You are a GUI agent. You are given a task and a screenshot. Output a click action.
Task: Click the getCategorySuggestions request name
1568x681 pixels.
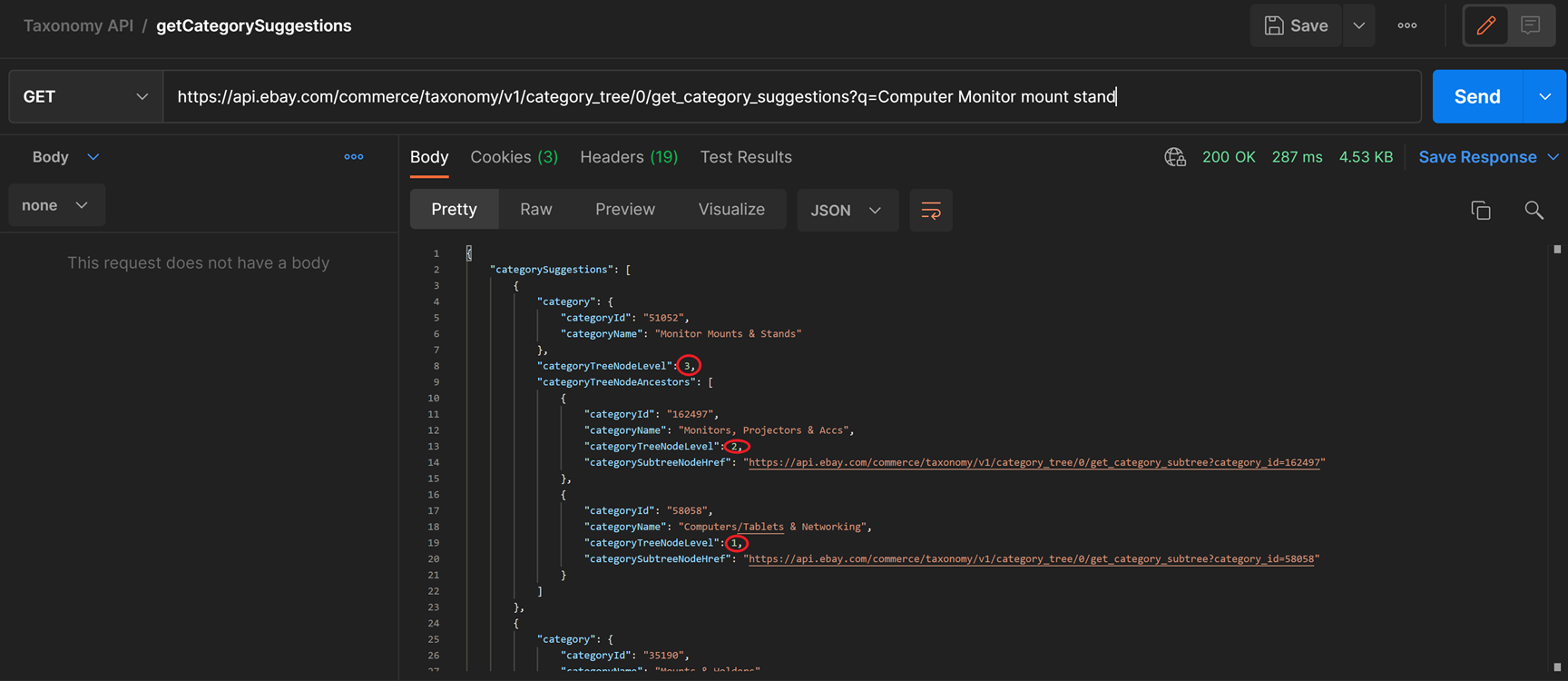(x=254, y=25)
